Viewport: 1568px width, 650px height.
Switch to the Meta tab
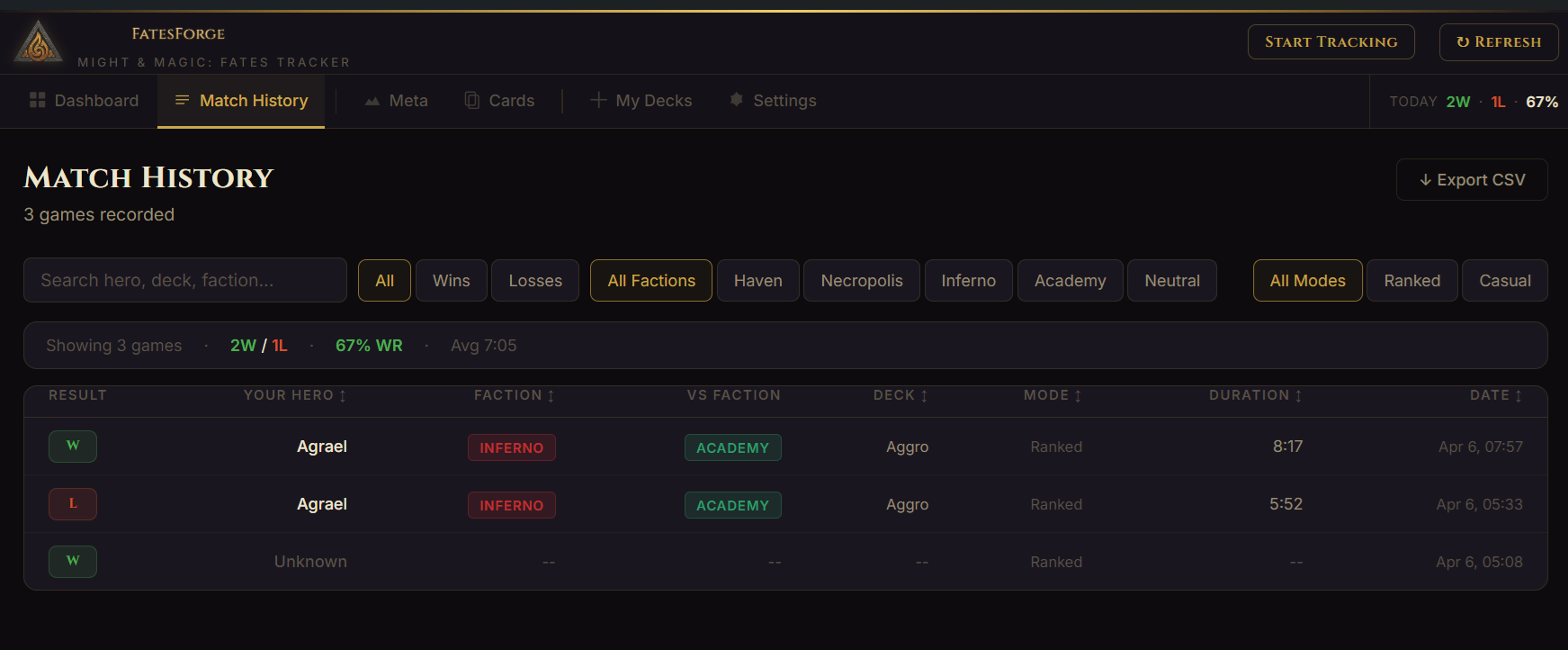(396, 101)
